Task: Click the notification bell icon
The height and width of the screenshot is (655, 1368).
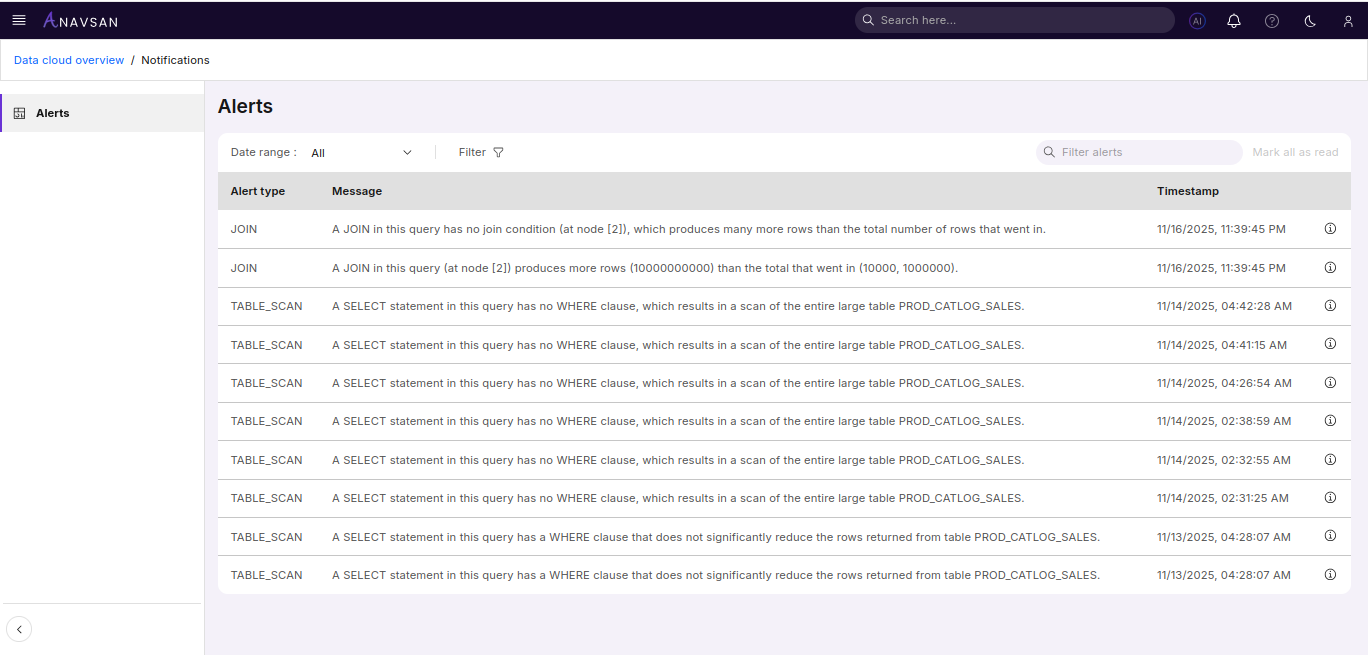Action: [1233, 20]
